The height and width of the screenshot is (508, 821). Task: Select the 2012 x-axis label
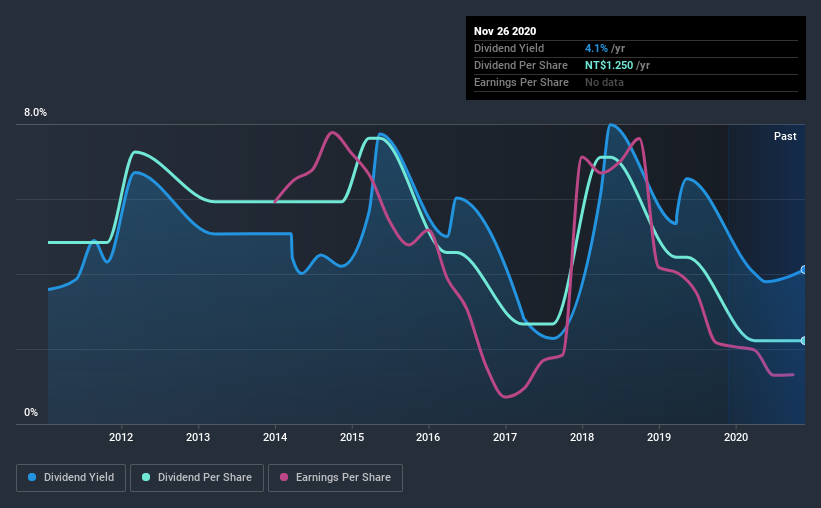[x=121, y=437]
